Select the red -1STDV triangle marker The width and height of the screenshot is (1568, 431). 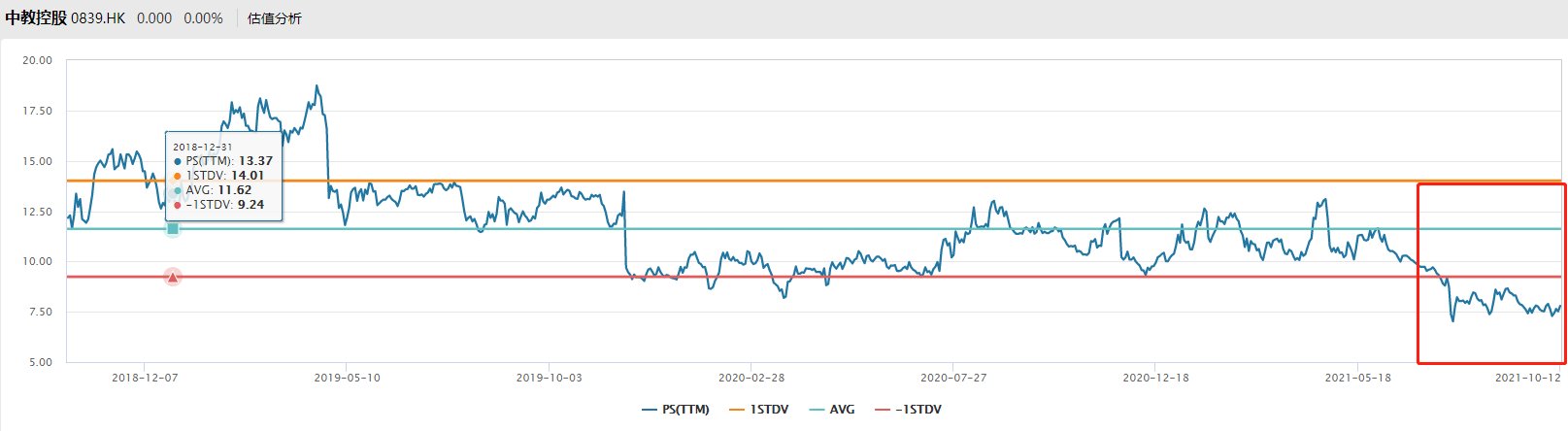[x=173, y=278]
